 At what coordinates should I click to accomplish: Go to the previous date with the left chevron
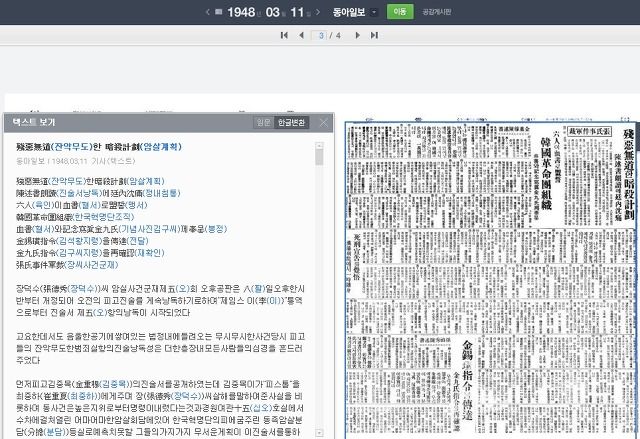click(x=207, y=12)
